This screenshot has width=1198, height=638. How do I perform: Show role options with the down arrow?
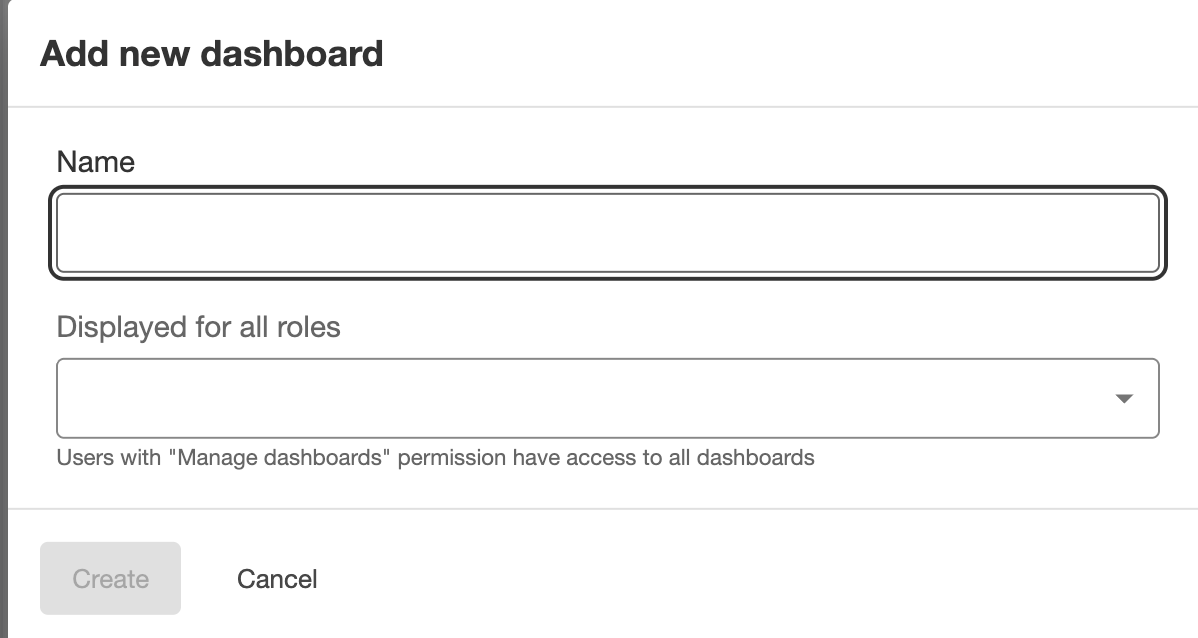[x=1123, y=398]
